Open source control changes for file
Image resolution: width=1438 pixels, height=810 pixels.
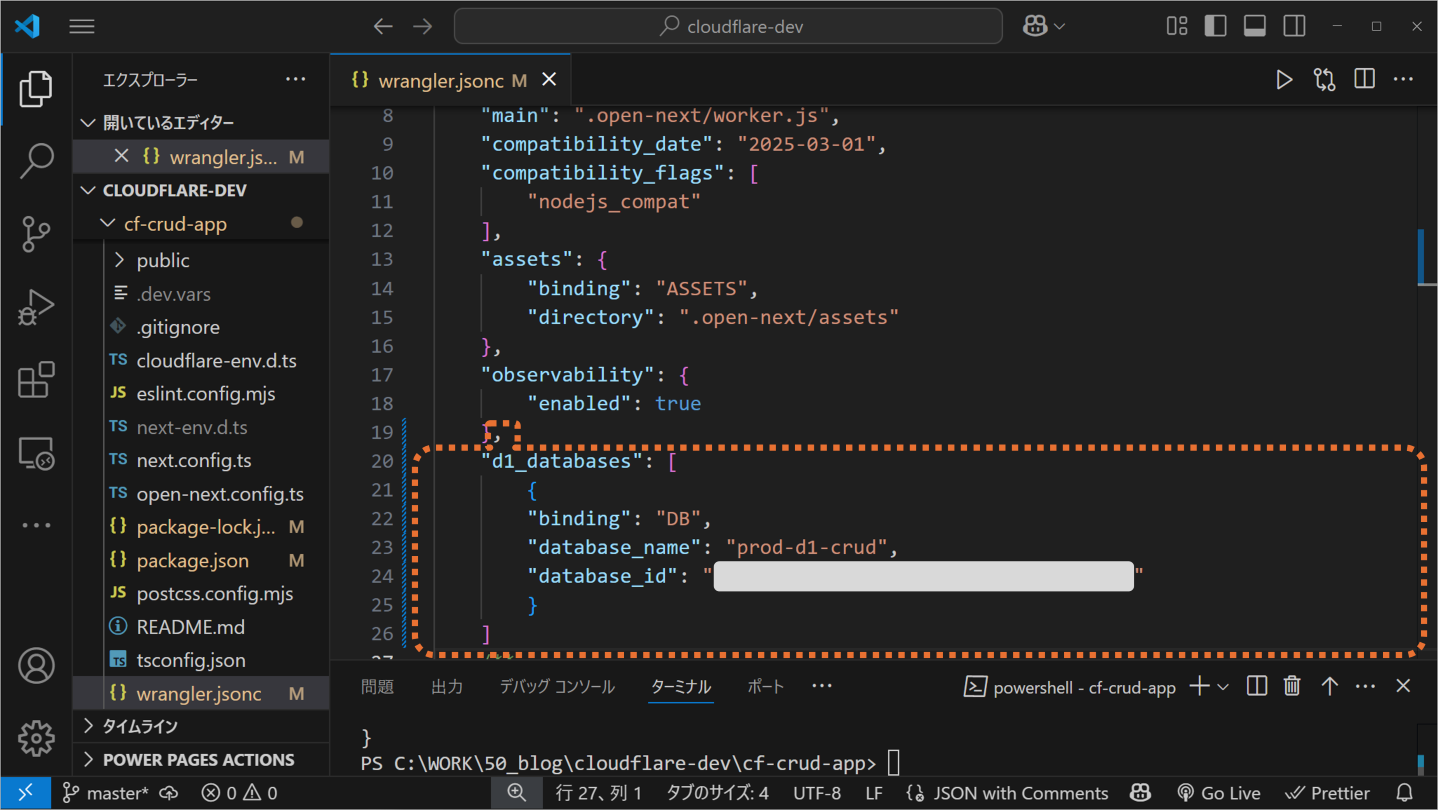1325,80
